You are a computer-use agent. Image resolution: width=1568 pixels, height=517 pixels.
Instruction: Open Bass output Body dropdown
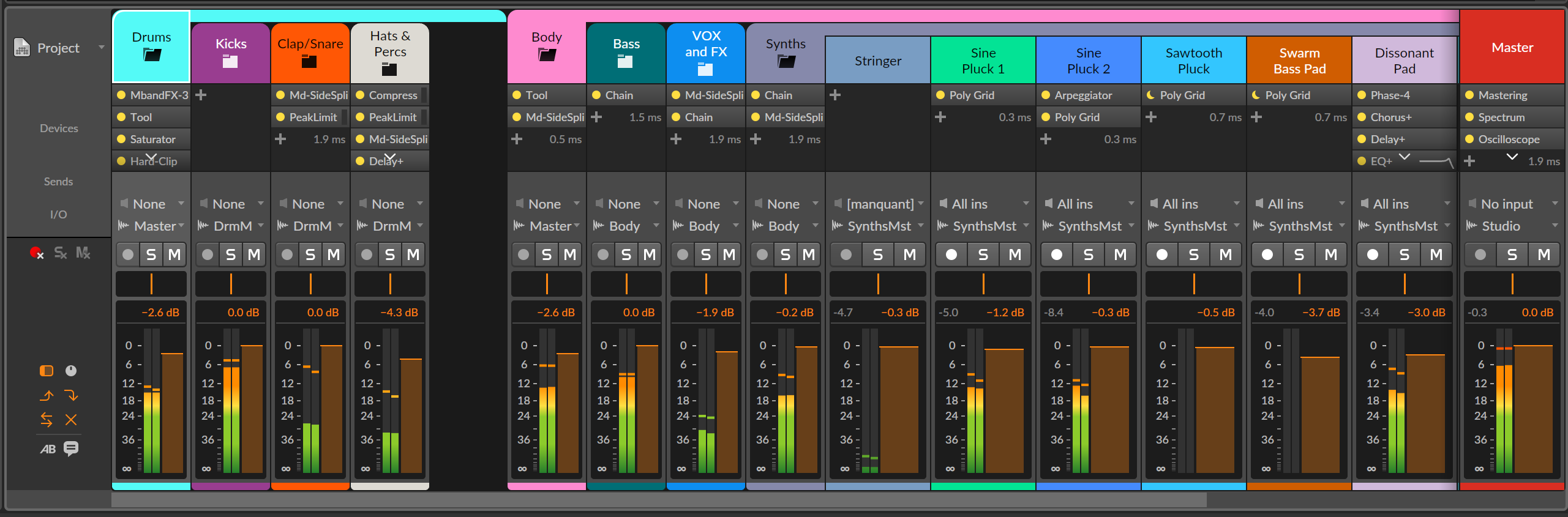click(x=626, y=226)
